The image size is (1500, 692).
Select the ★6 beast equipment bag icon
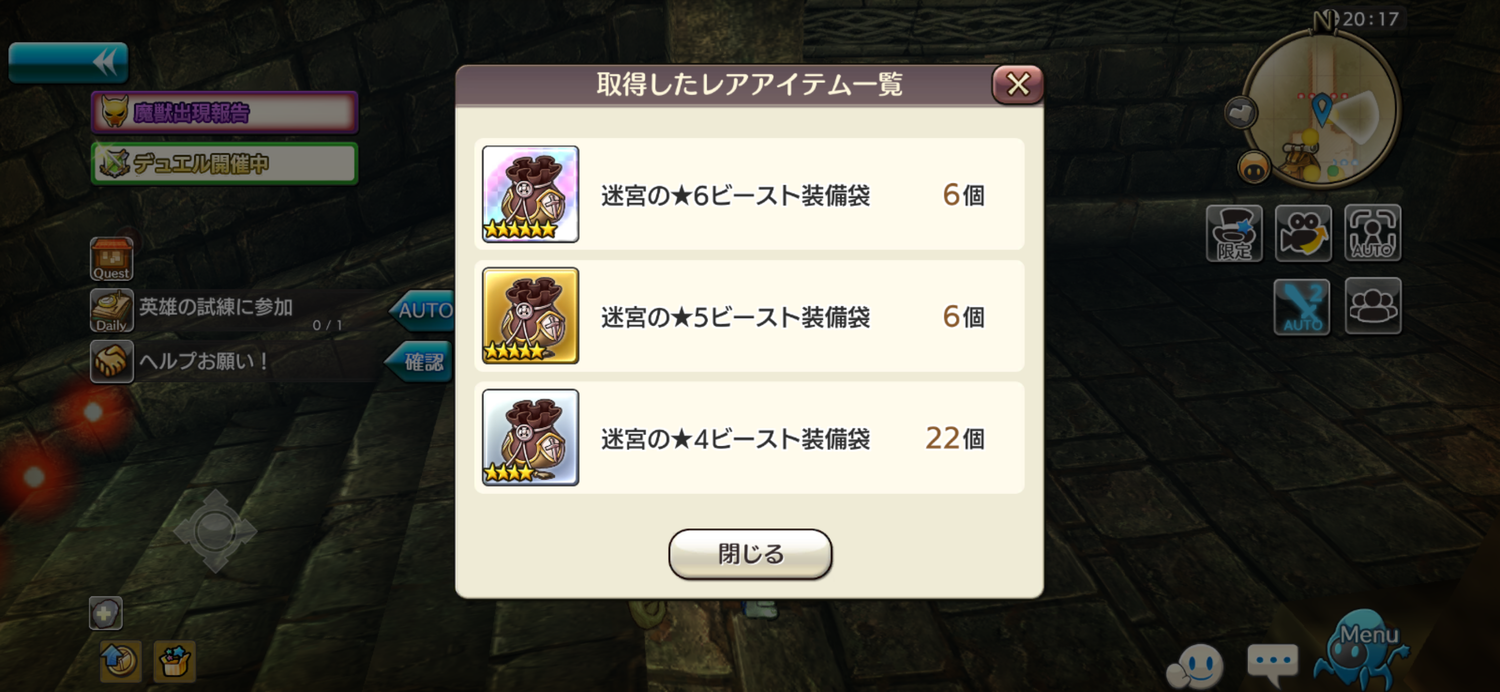click(531, 194)
